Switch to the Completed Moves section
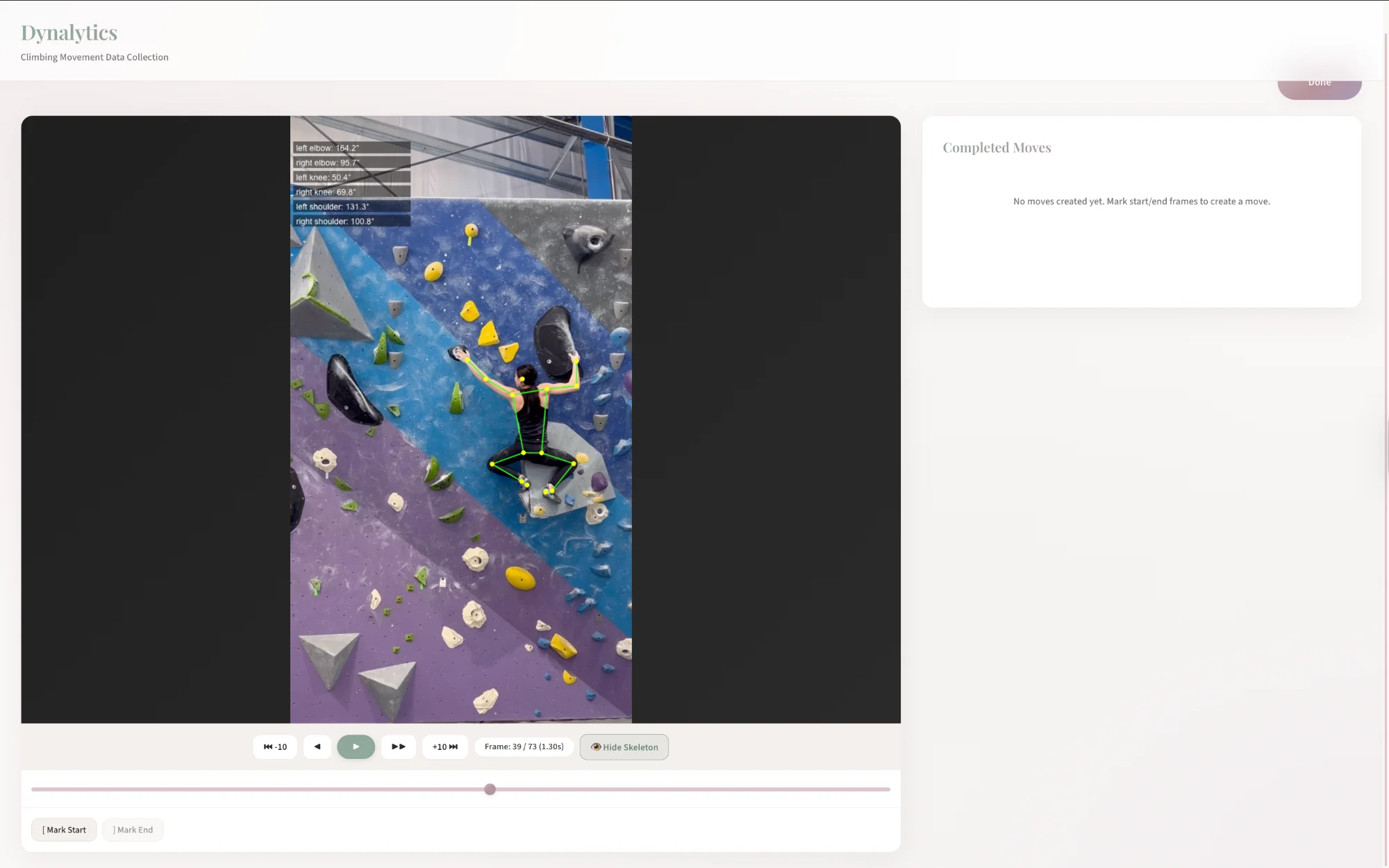Screen dimensions: 1389x868 [997, 147]
